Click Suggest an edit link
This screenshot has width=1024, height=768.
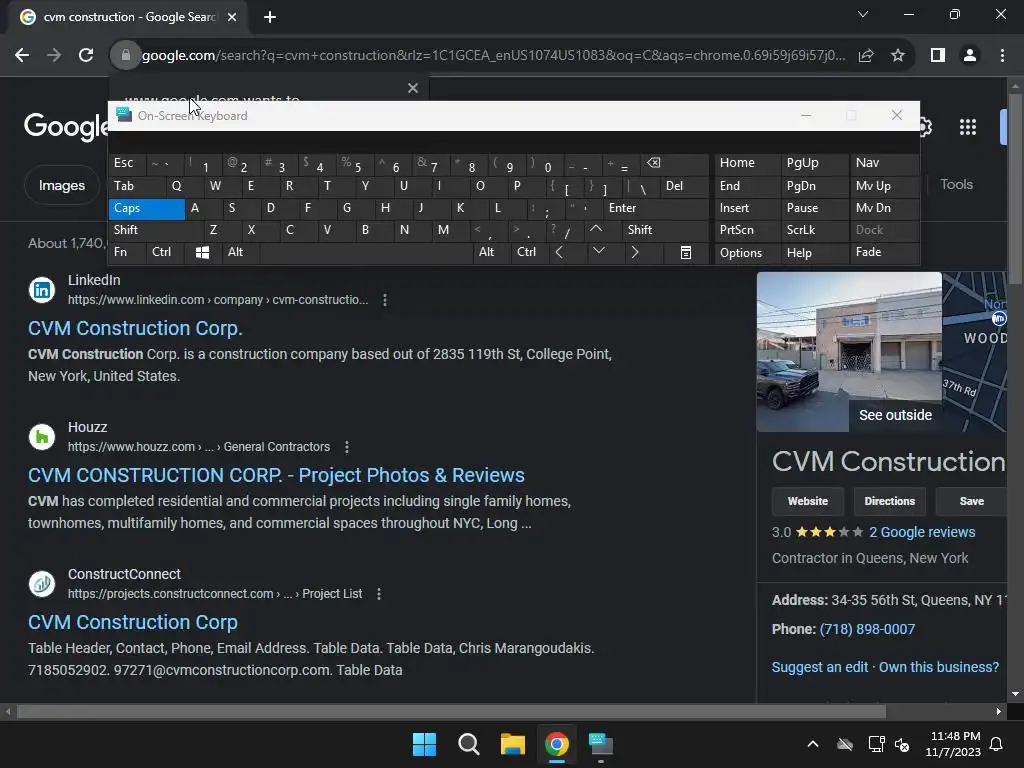(x=820, y=667)
